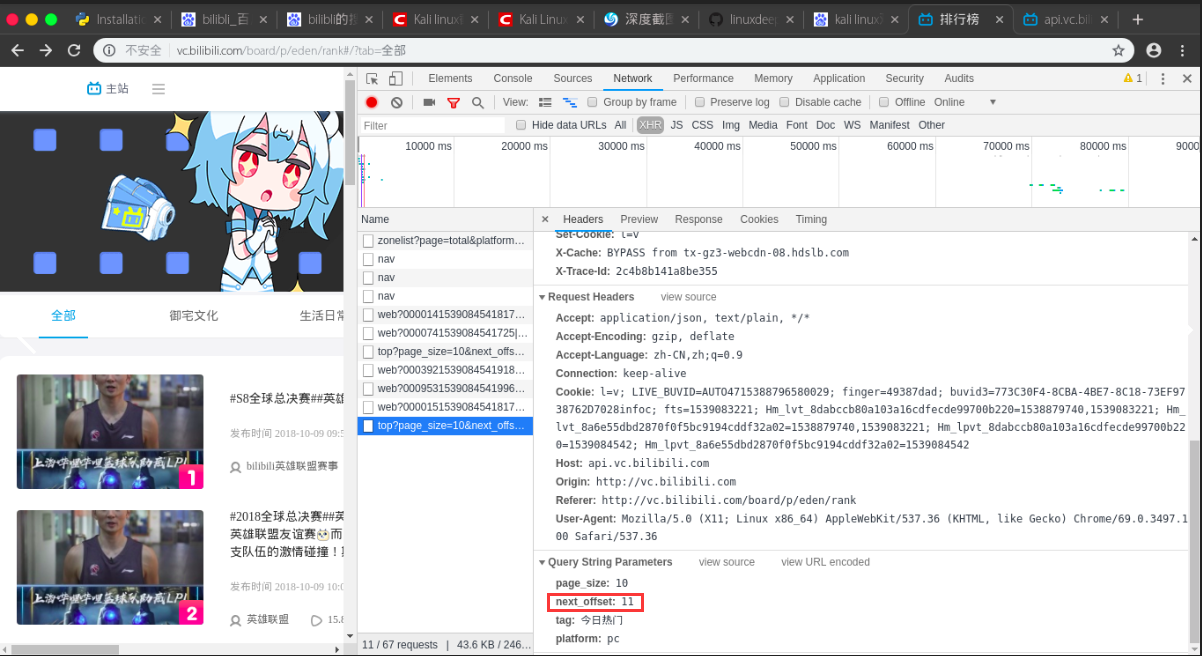Click the inspect element picker icon

tap(372, 79)
